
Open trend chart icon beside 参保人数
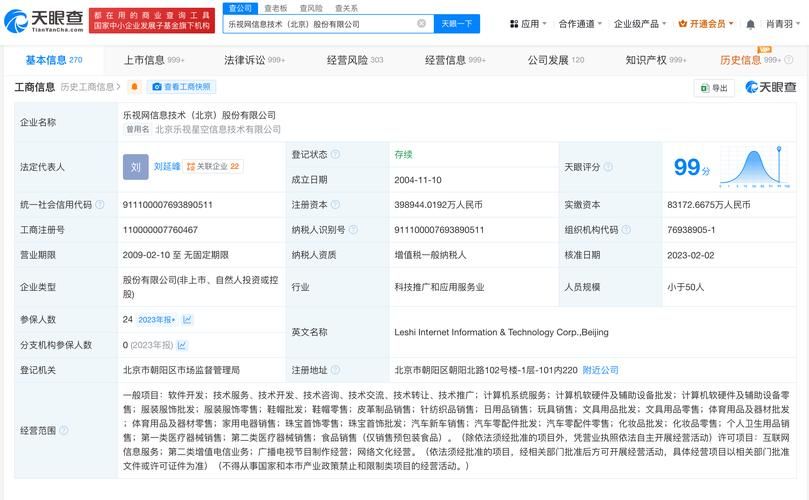pos(187,320)
